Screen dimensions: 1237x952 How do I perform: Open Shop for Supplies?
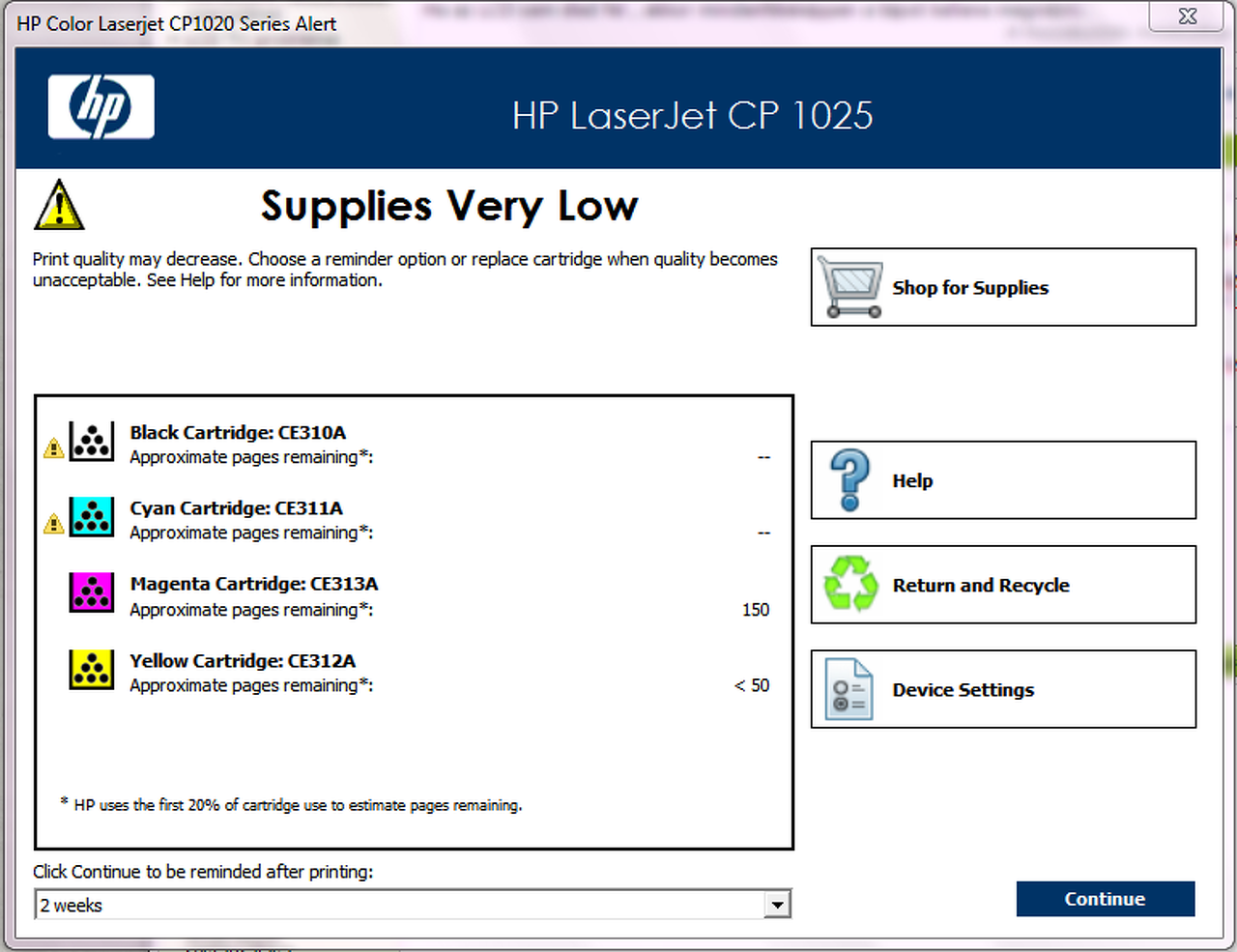click(1003, 287)
